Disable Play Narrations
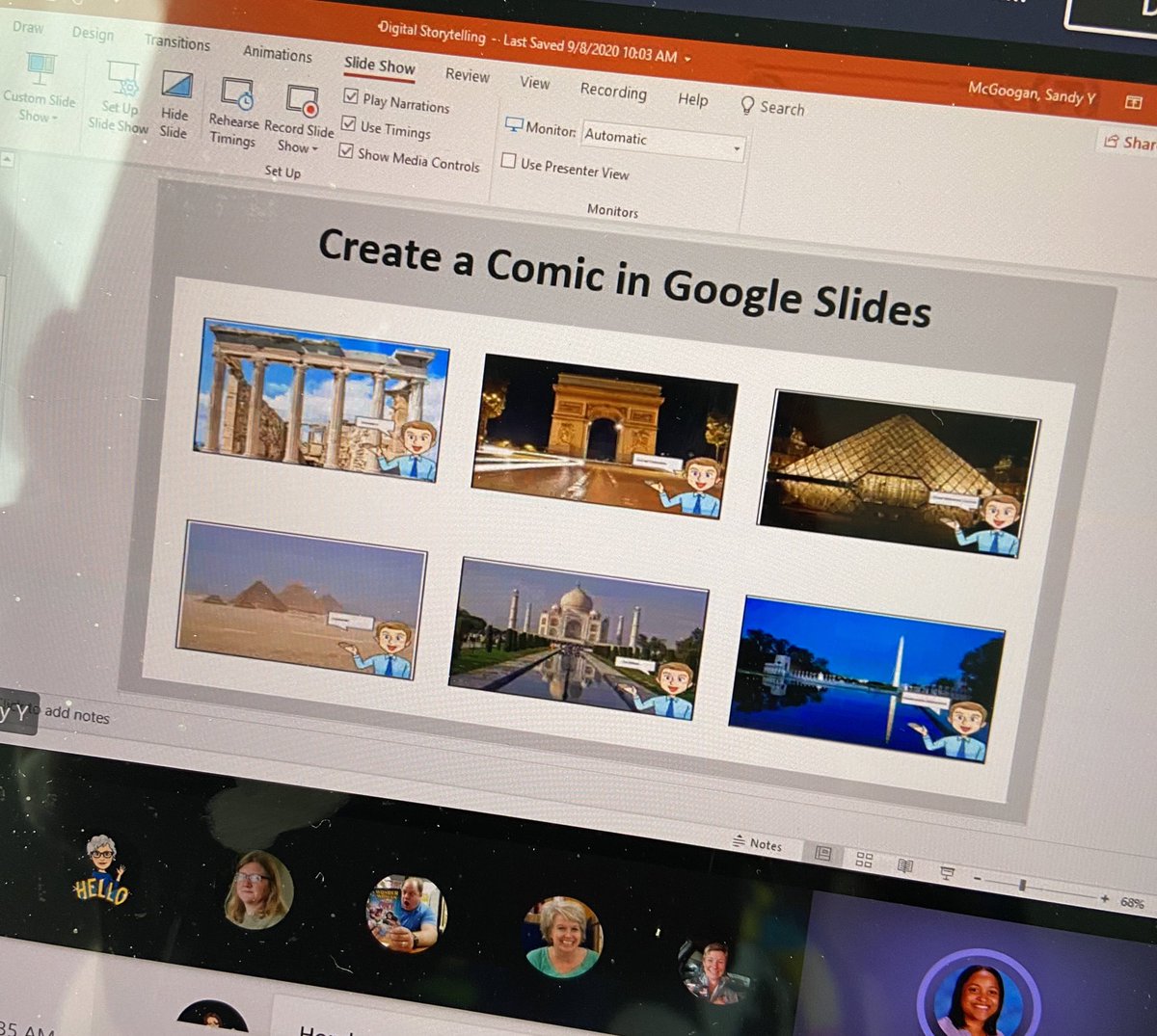Screen dimensions: 1157x1036 click(350, 95)
